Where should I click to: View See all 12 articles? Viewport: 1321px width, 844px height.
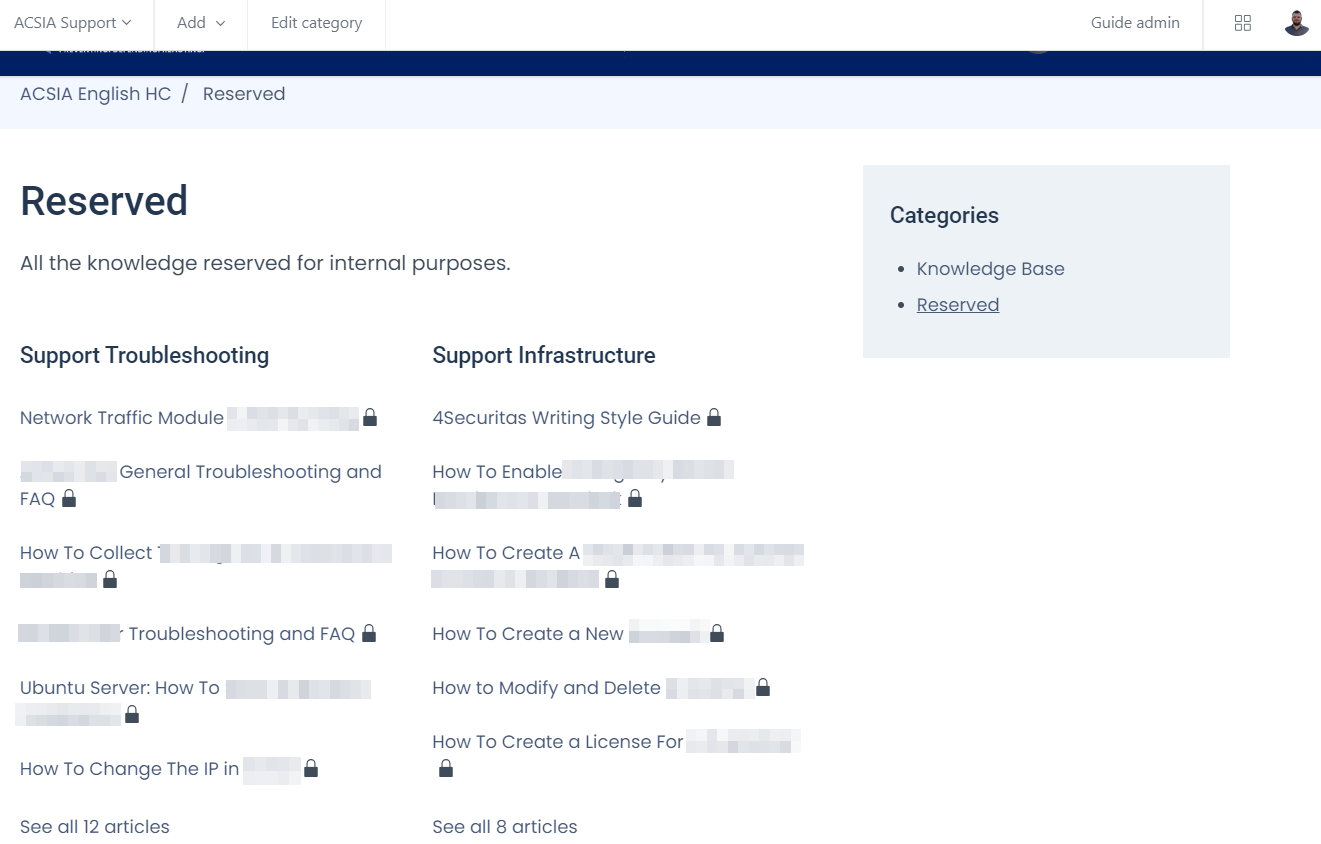point(95,827)
